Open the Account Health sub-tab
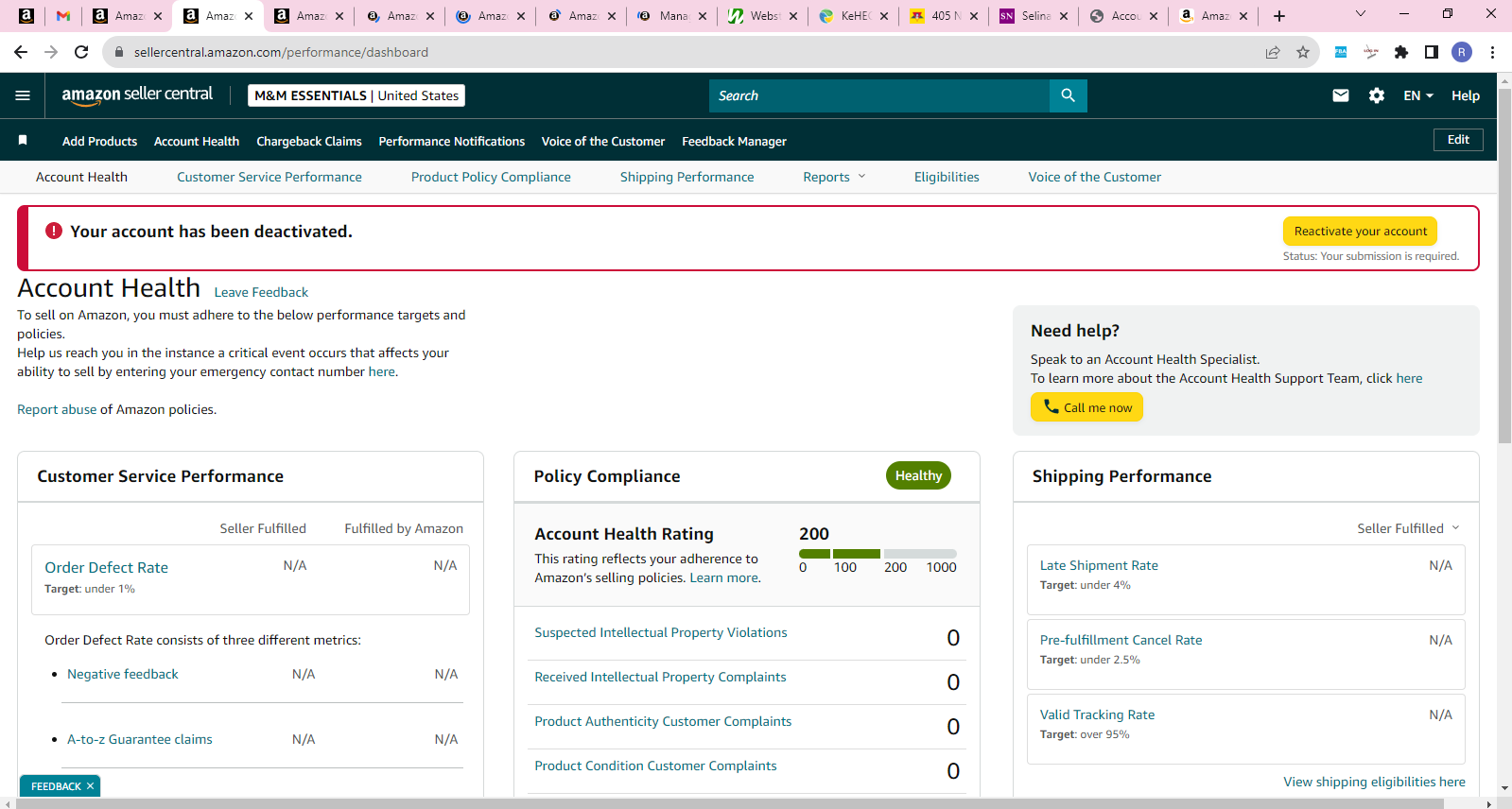1512x809 pixels. 81,177
